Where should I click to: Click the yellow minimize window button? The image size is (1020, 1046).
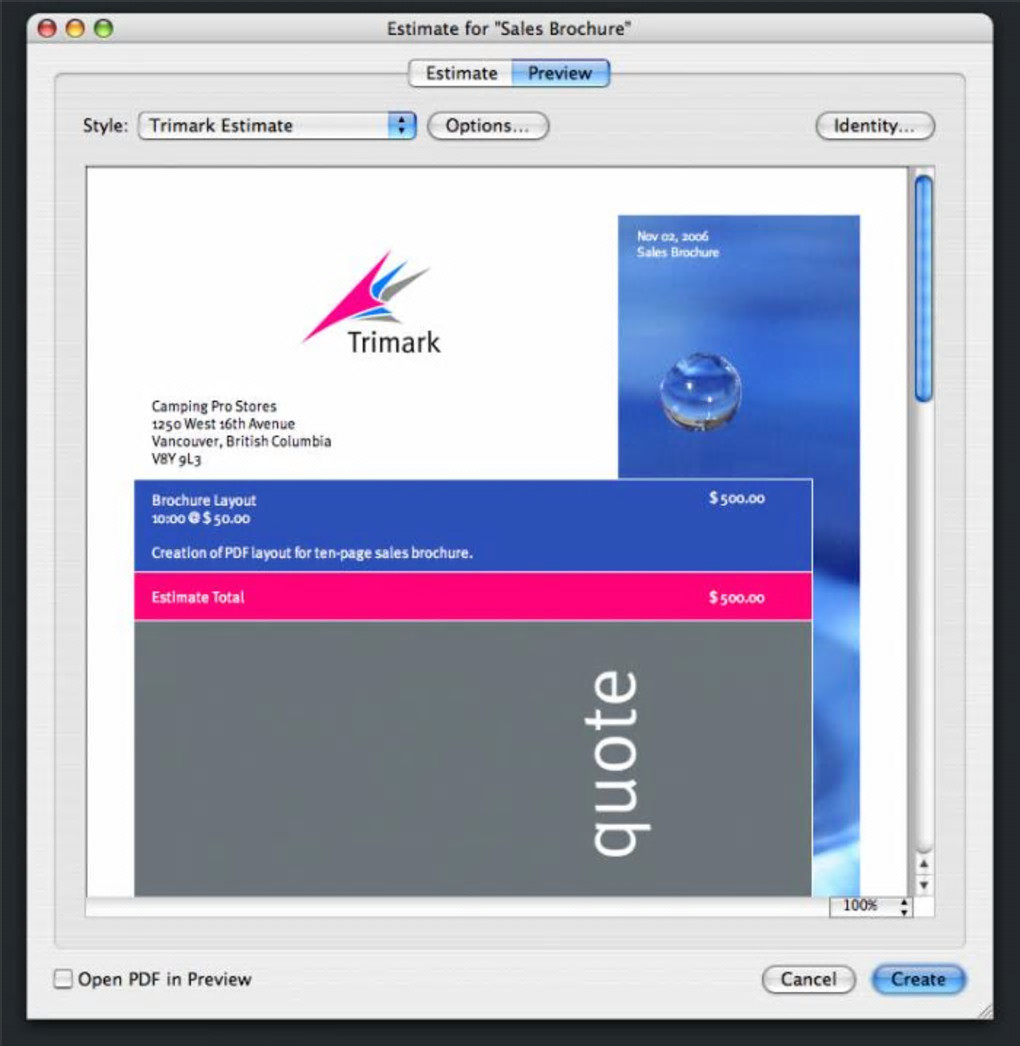point(75,29)
